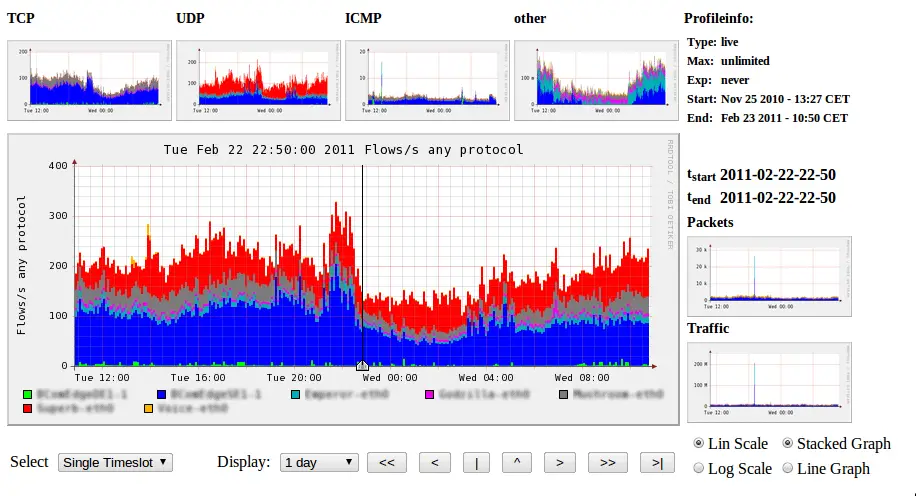Jump back with the << button
The image size is (916, 496).
387,463
